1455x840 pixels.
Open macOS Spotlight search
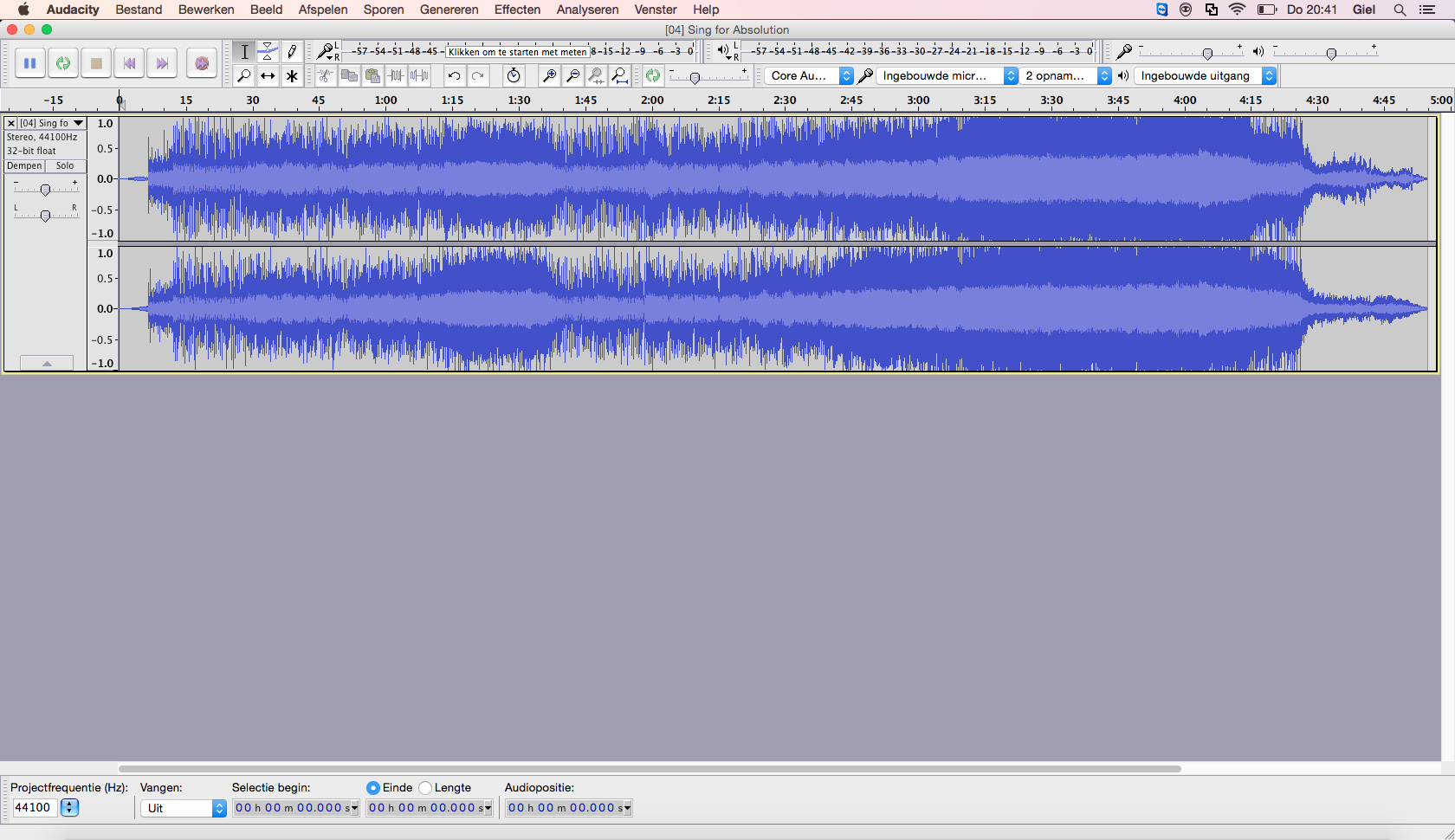coord(1400,10)
